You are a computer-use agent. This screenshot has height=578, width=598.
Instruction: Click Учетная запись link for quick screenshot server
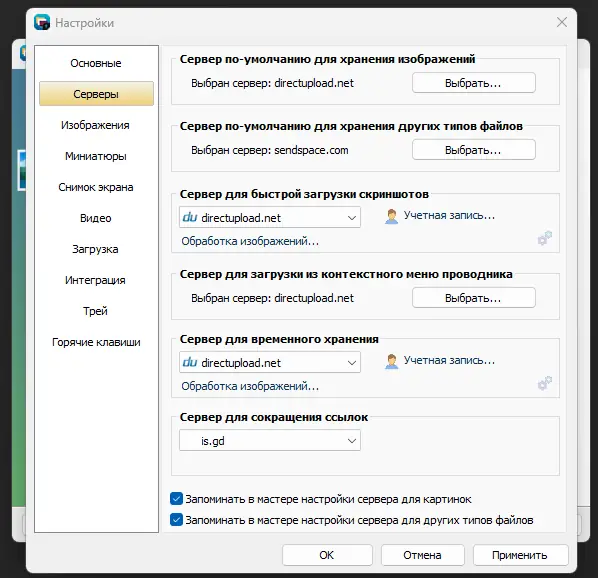[x=449, y=215]
